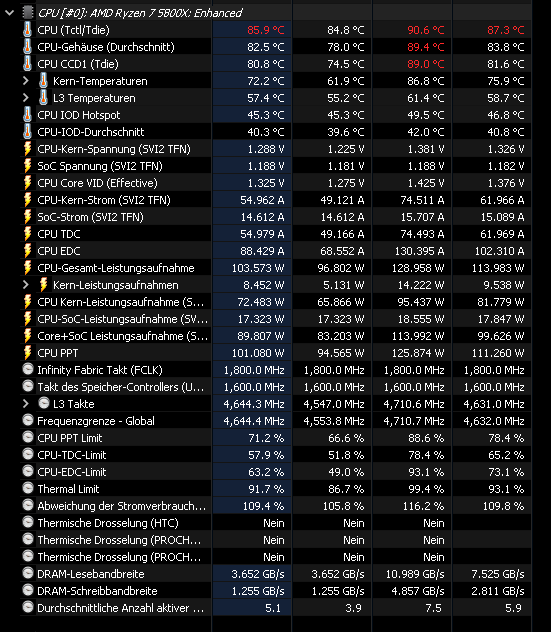This screenshot has height=632, width=551.
Task: Click the 10.989 GB/s DRAM read maximum
Action: pyautogui.click(x=415, y=574)
